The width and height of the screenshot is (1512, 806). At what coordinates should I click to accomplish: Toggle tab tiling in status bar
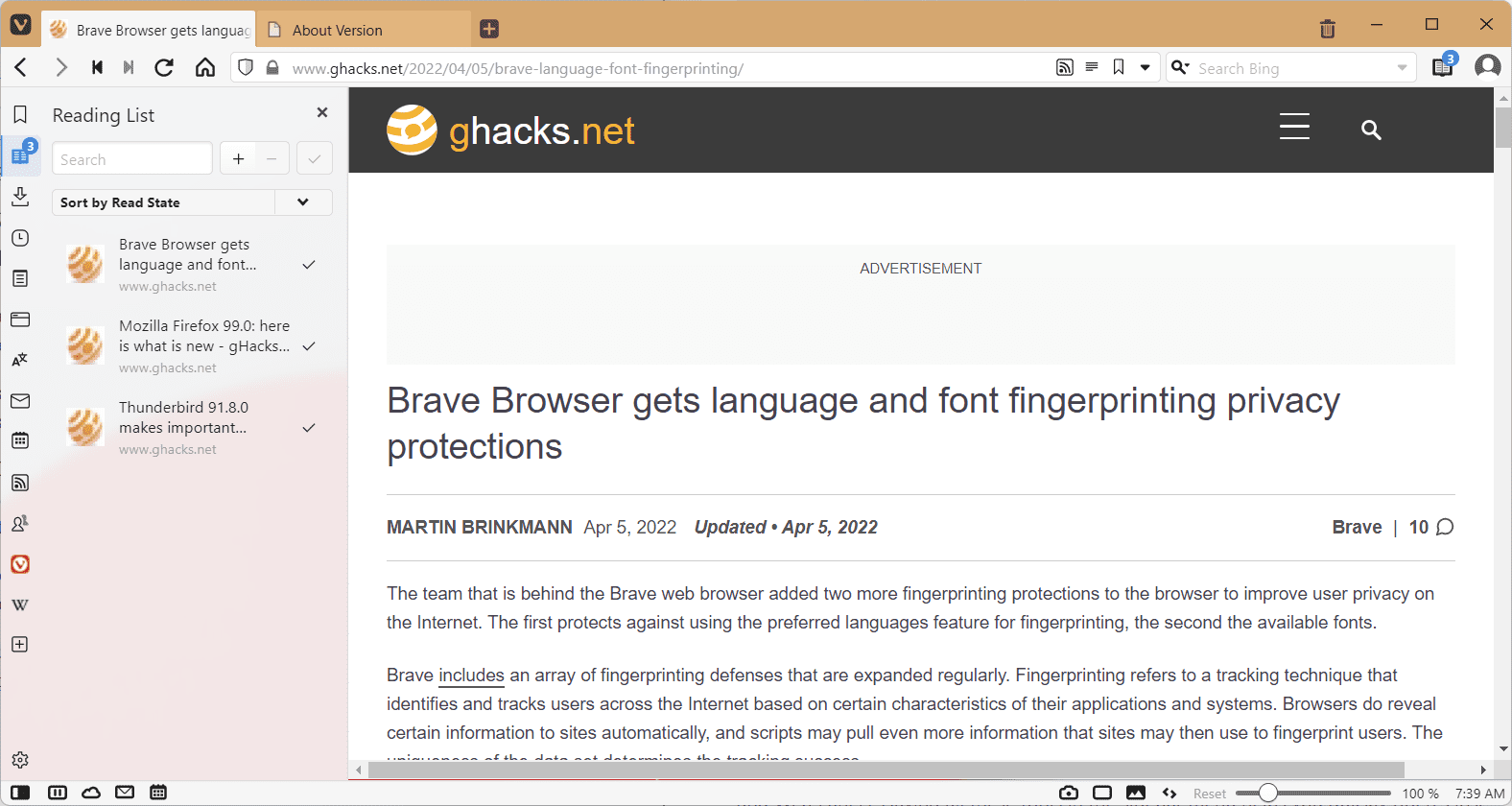pos(58,793)
